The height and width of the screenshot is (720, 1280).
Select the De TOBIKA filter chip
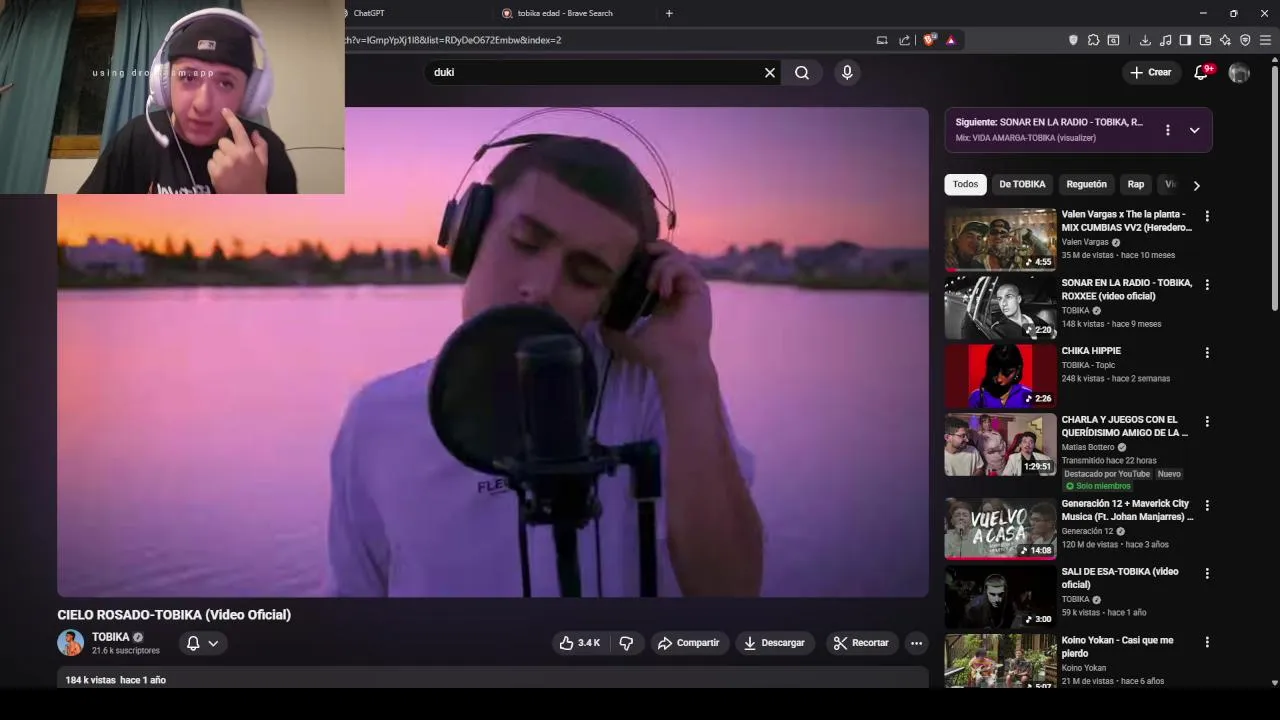click(1022, 184)
